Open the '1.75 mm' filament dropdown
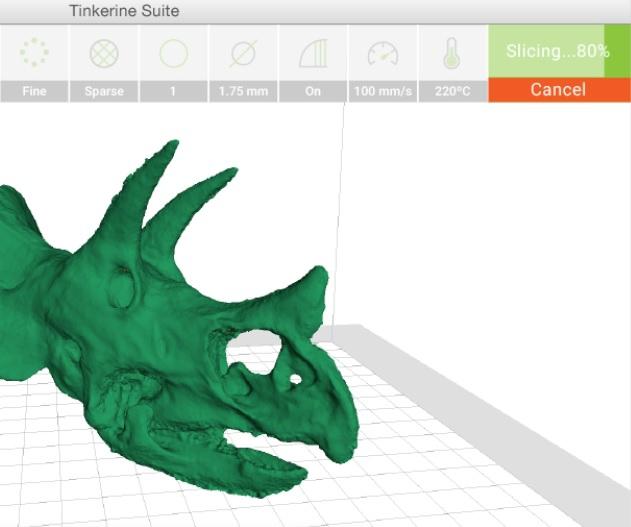631x527 pixels. coord(243,91)
